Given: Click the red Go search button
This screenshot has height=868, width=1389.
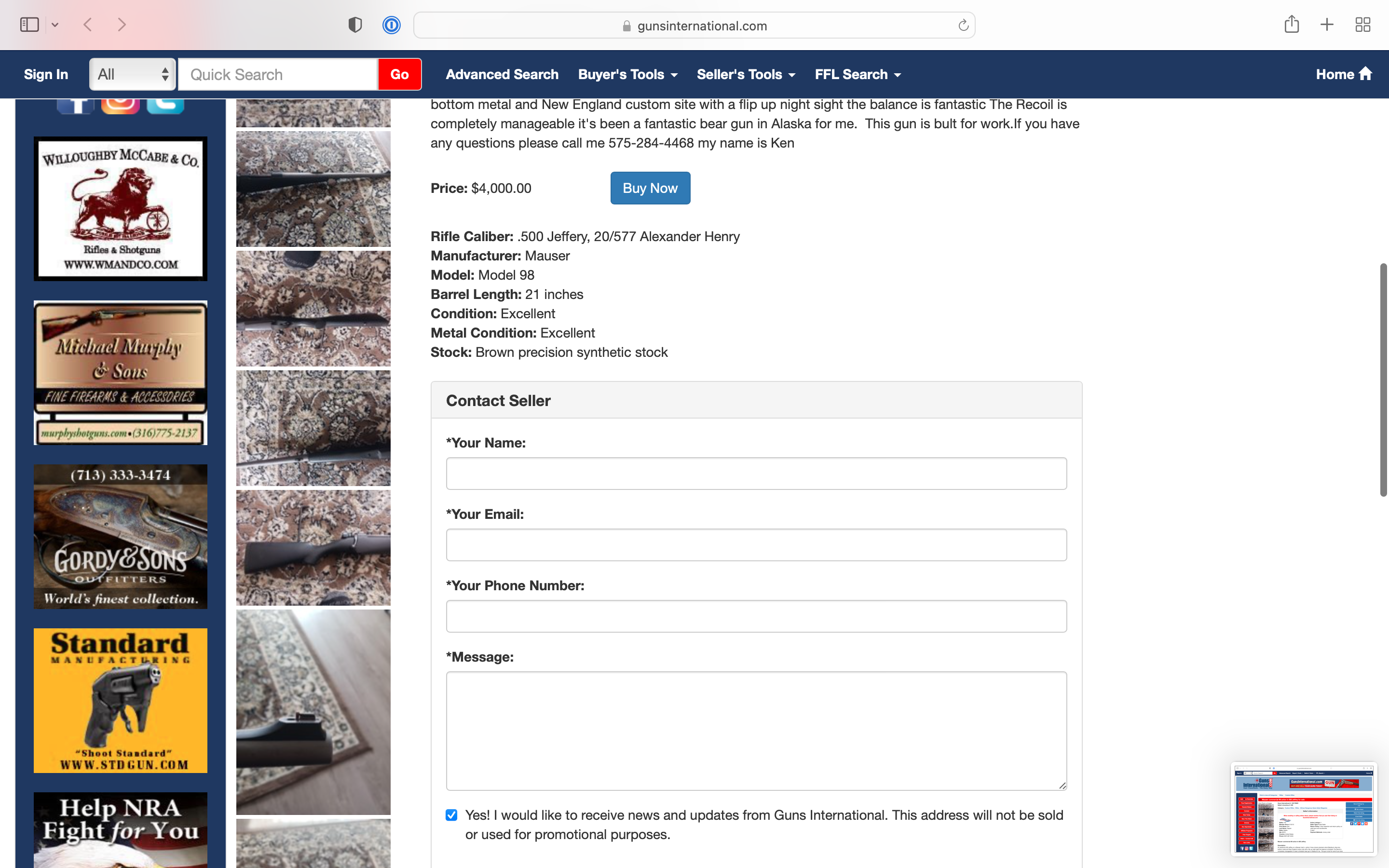Looking at the screenshot, I should [399, 74].
